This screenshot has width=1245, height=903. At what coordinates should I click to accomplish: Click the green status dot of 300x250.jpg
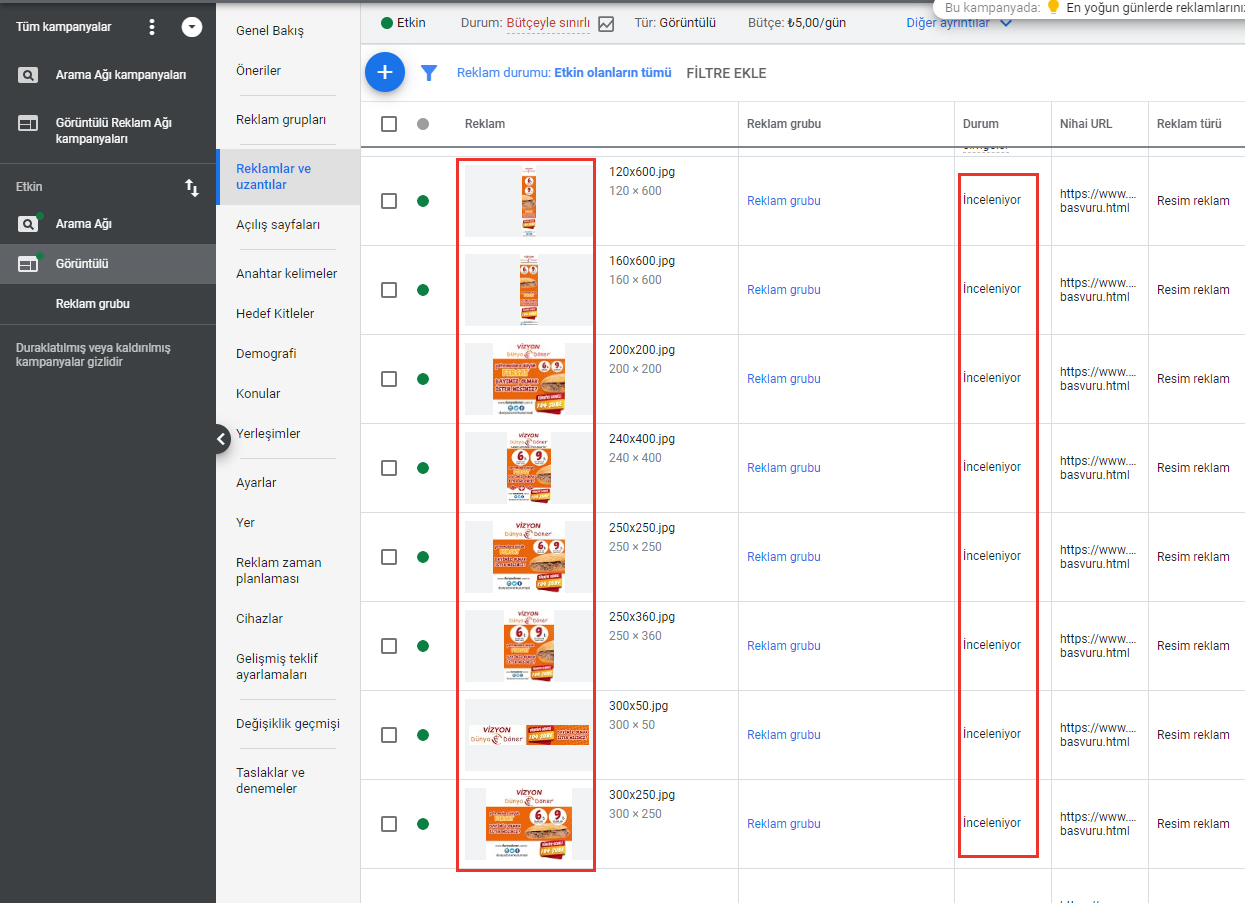(x=423, y=824)
